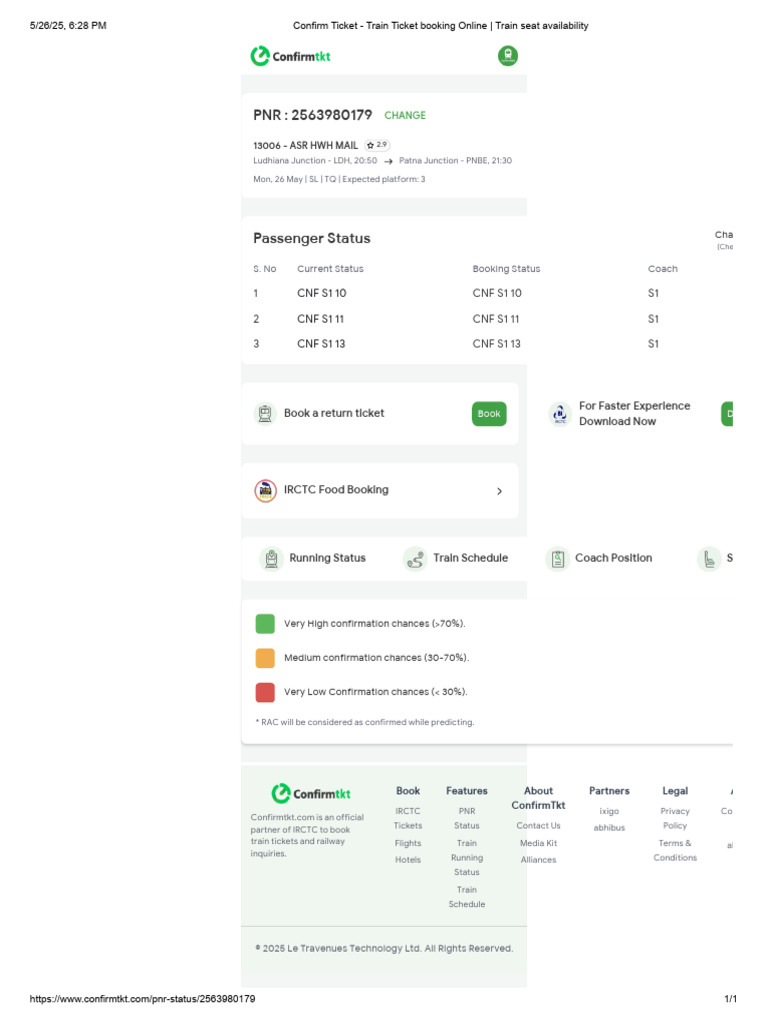The image size is (768, 1024).
Task: Click footer Alliances link
Action: click(538, 859)
